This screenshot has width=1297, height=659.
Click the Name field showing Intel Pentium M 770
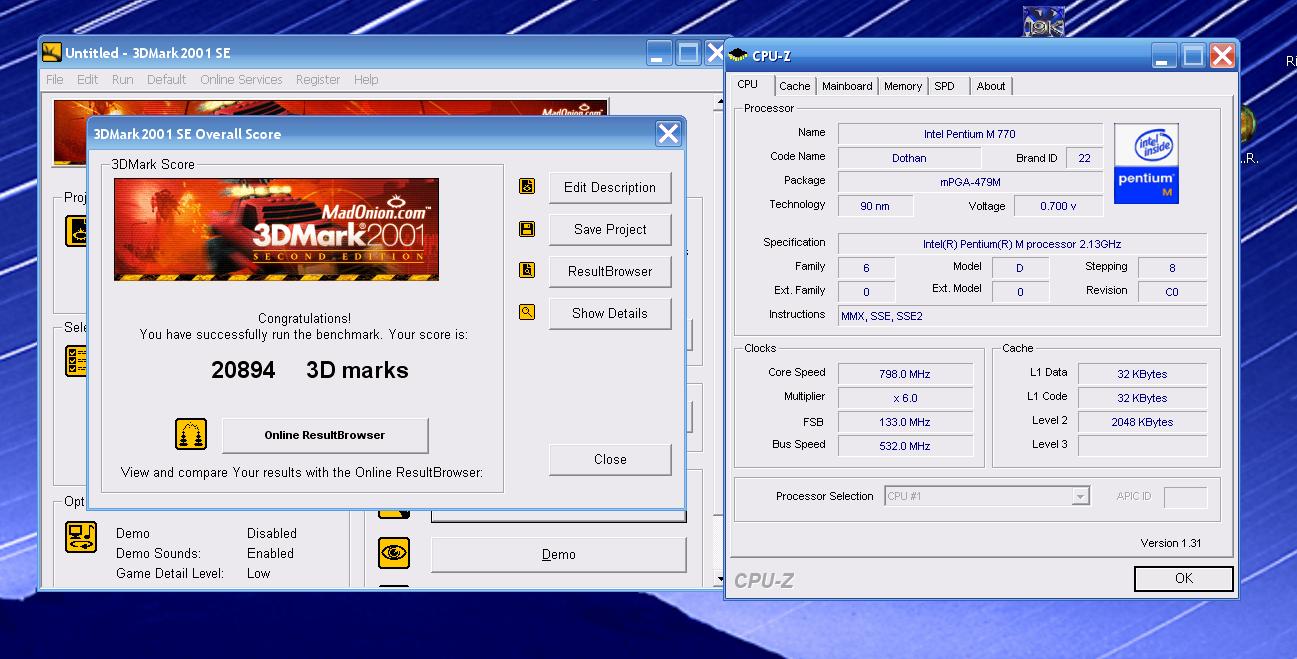(x=970, y=134)
